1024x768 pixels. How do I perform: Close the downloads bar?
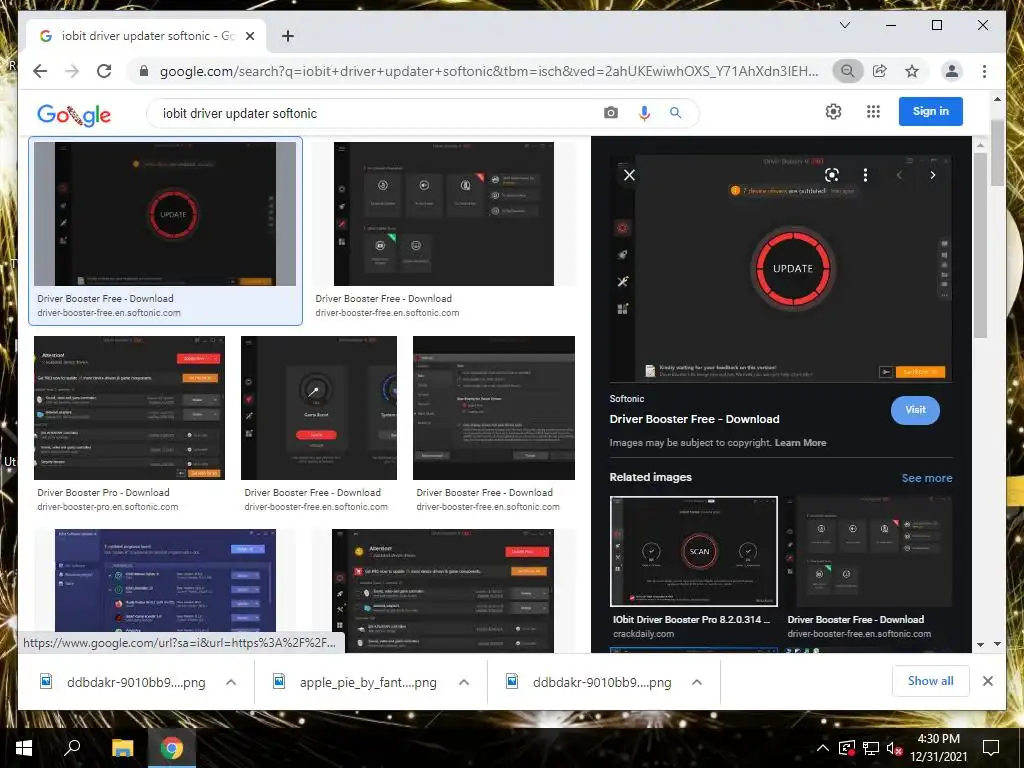[987, 681]
